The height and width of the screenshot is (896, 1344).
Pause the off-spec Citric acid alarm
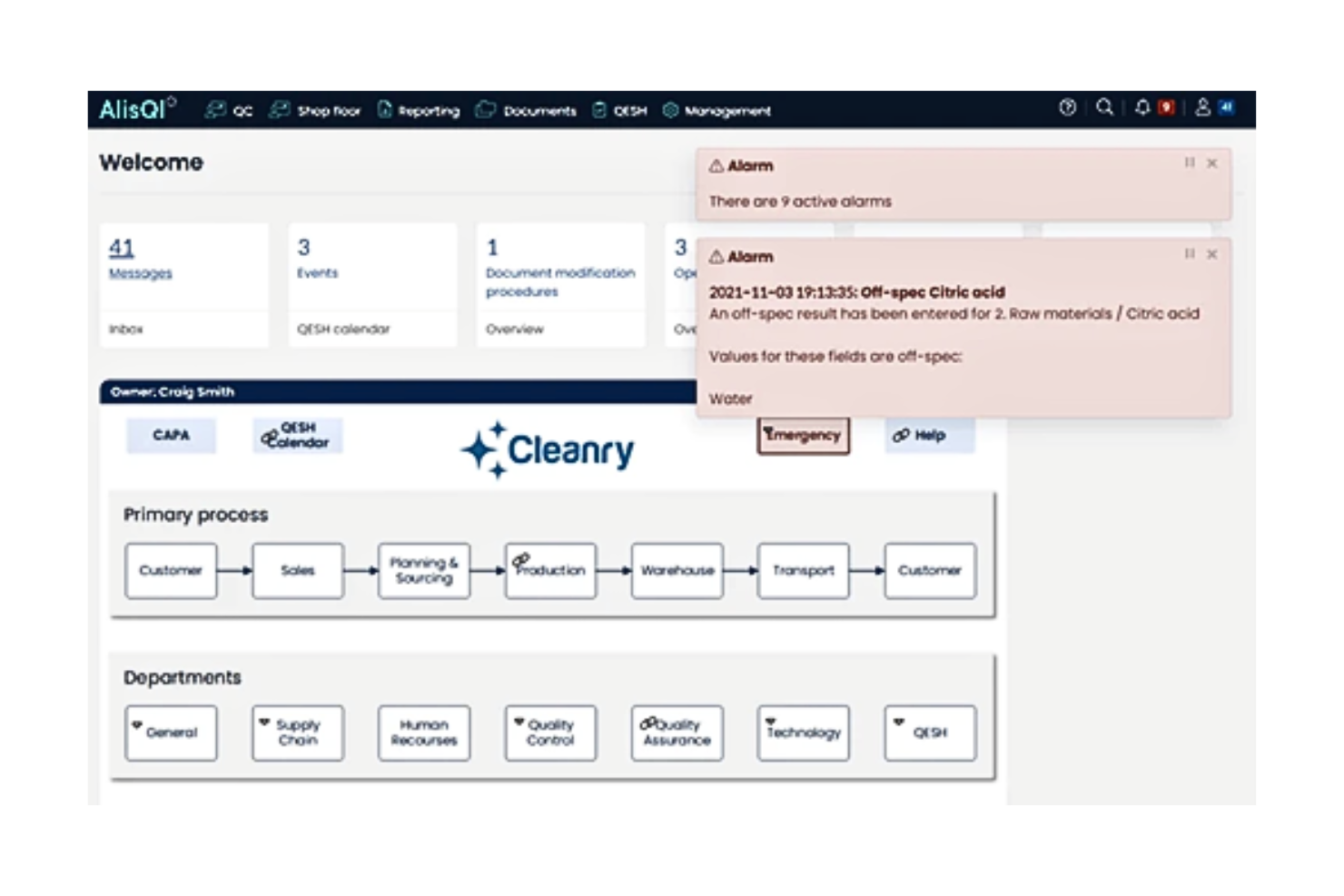coord(1189,255)
